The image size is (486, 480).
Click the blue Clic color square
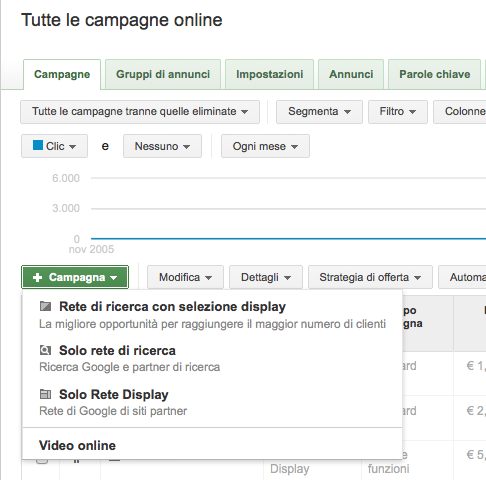click(x=38, y=145)
